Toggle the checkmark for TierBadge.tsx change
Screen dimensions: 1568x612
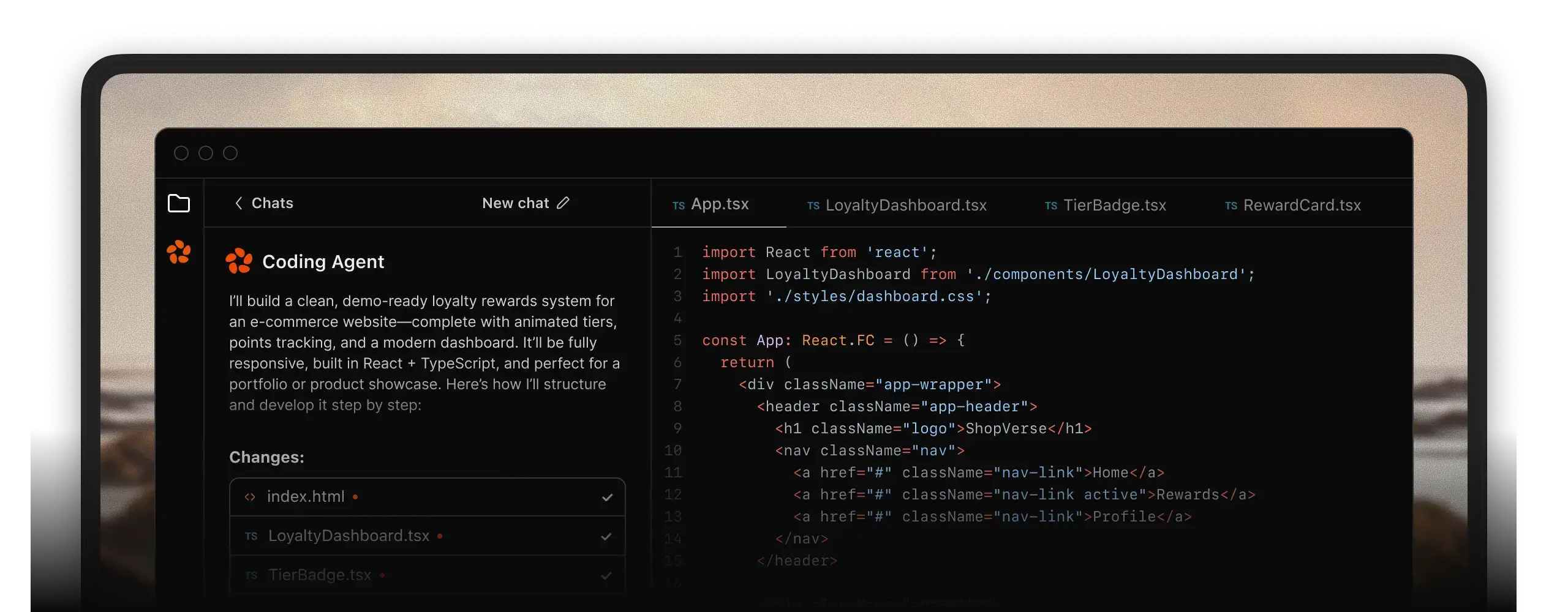pyautogui.click(x=606, y=575)
